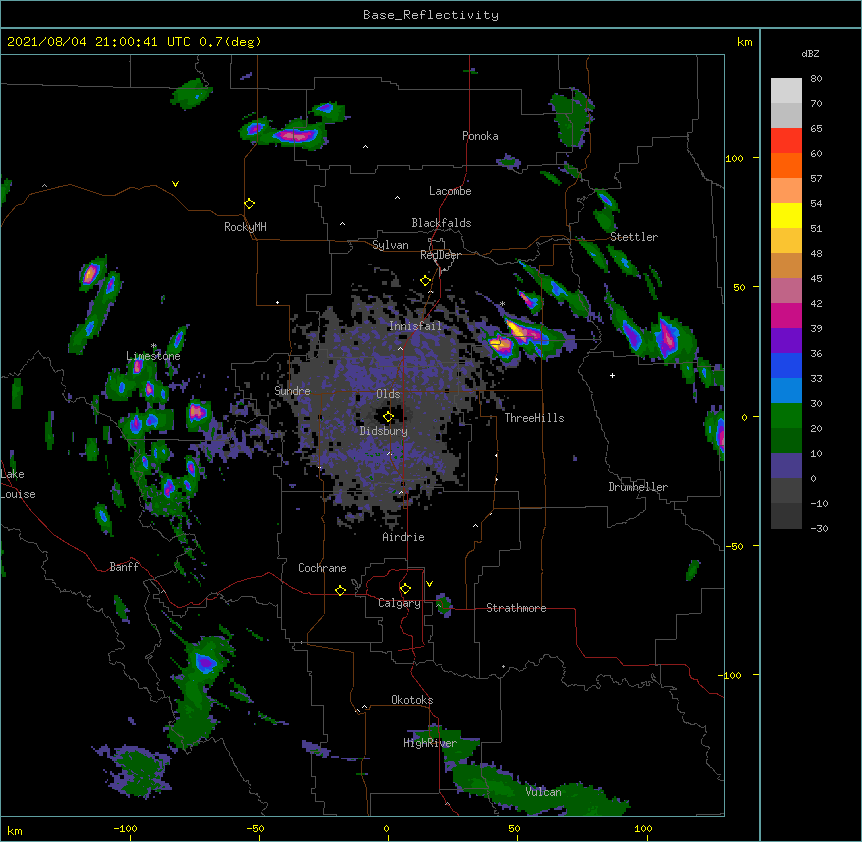Pick the bright yellow 51-54 dBZ legend swatch
This screenshot has height=842, width=862.
pyautogui.click(x=786, y=215)
